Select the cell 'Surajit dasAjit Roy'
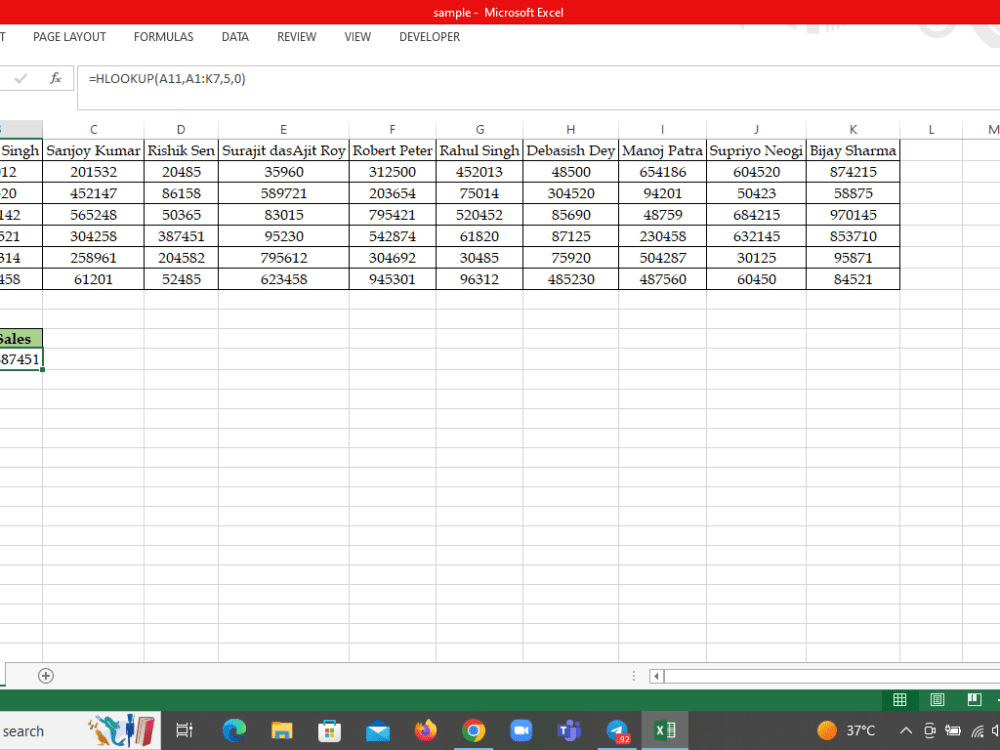 click(284, 151)
